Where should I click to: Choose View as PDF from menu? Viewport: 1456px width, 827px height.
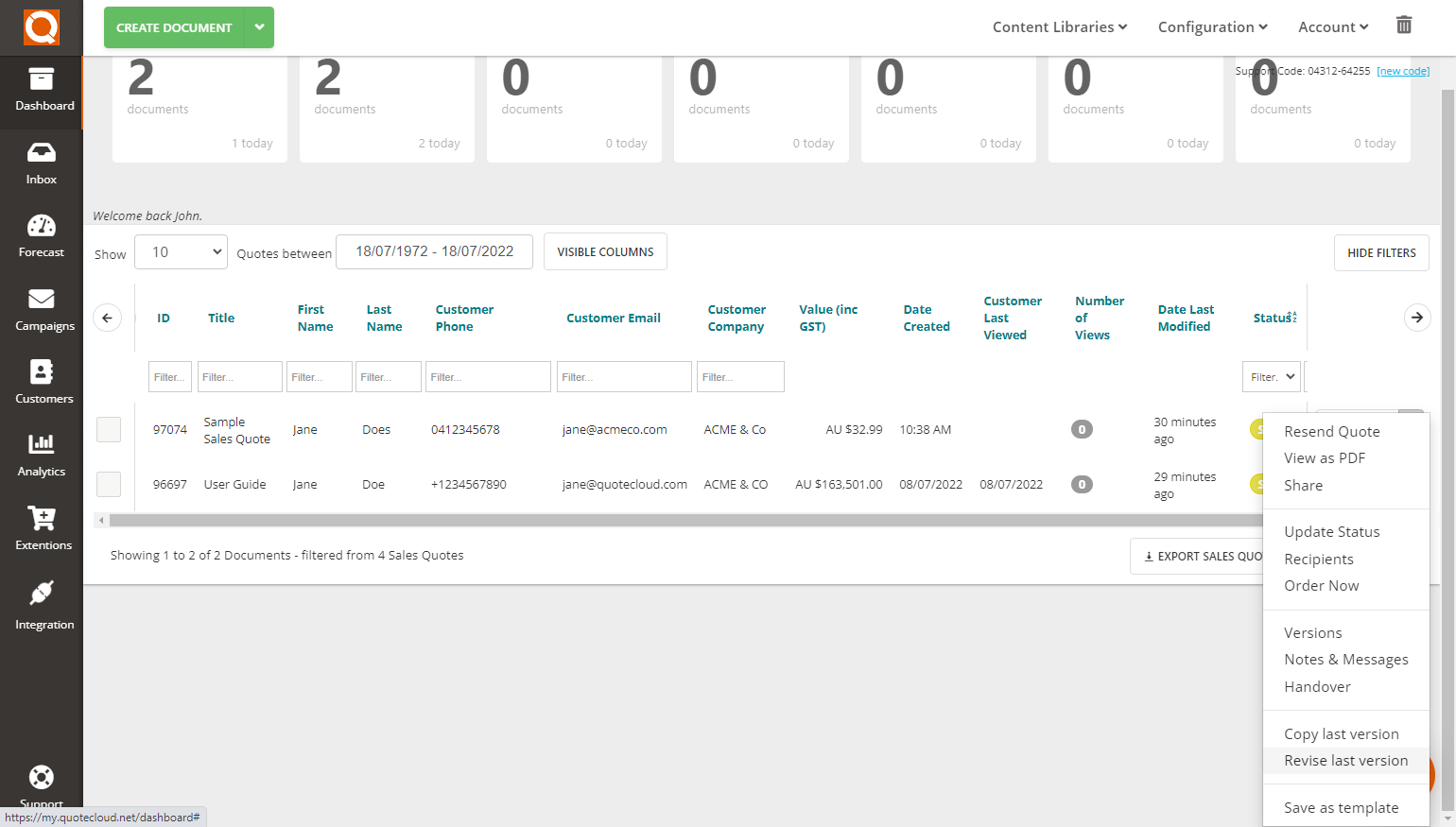coord(1324,458)
